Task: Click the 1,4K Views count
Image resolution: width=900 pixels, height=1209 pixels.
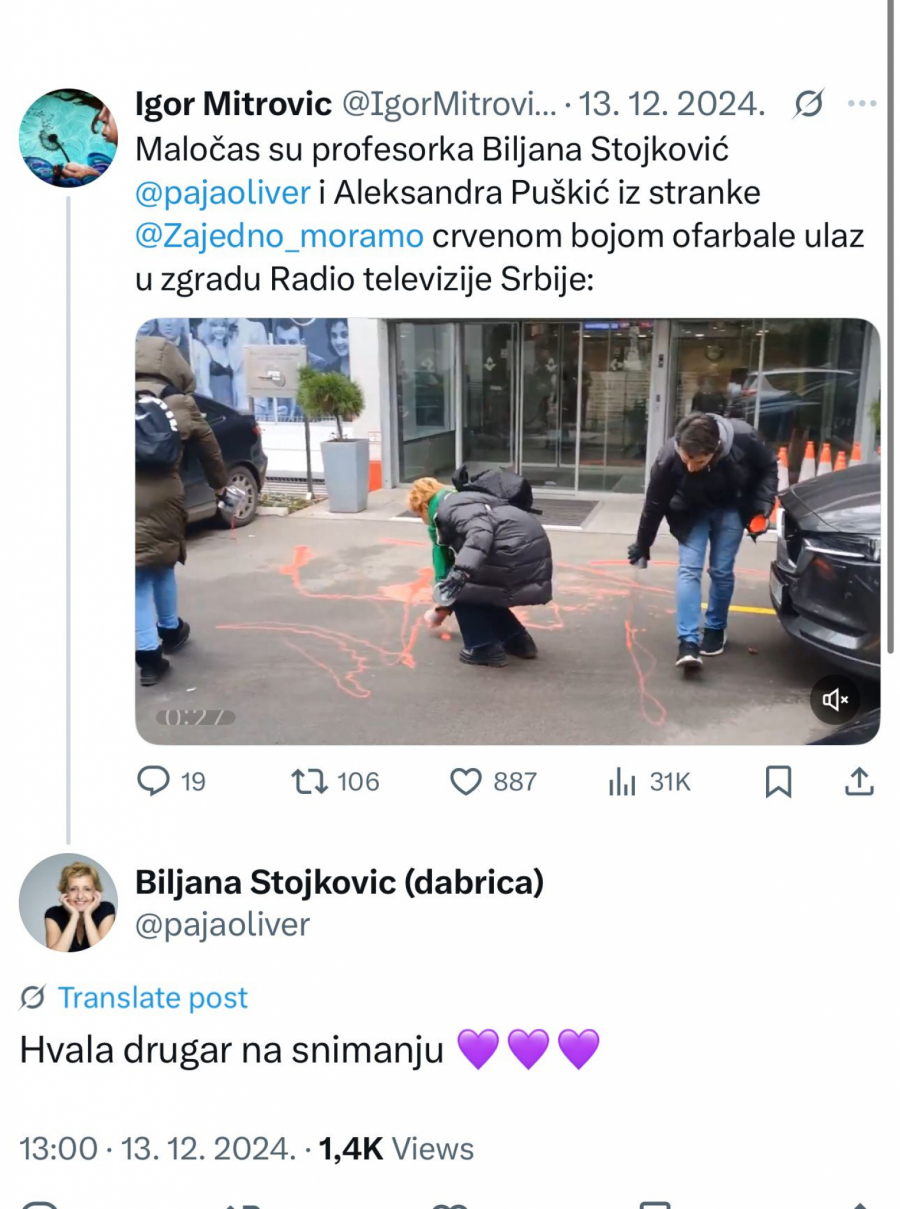Action: (x=396, y=1149)
